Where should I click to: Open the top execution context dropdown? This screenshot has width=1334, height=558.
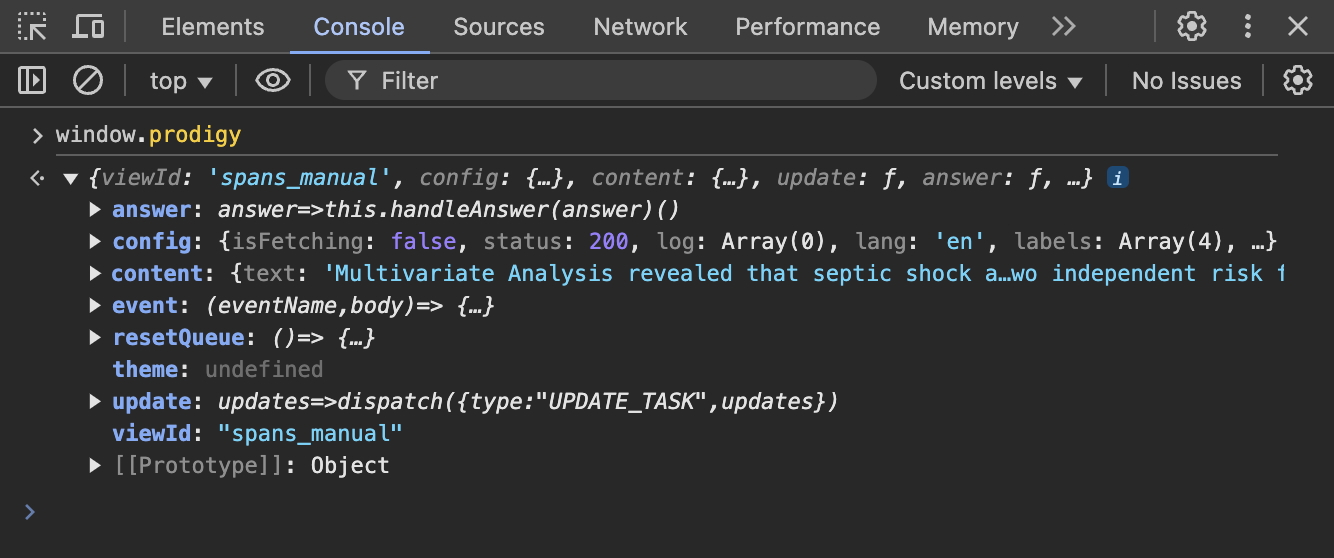(x=181, y=81)
